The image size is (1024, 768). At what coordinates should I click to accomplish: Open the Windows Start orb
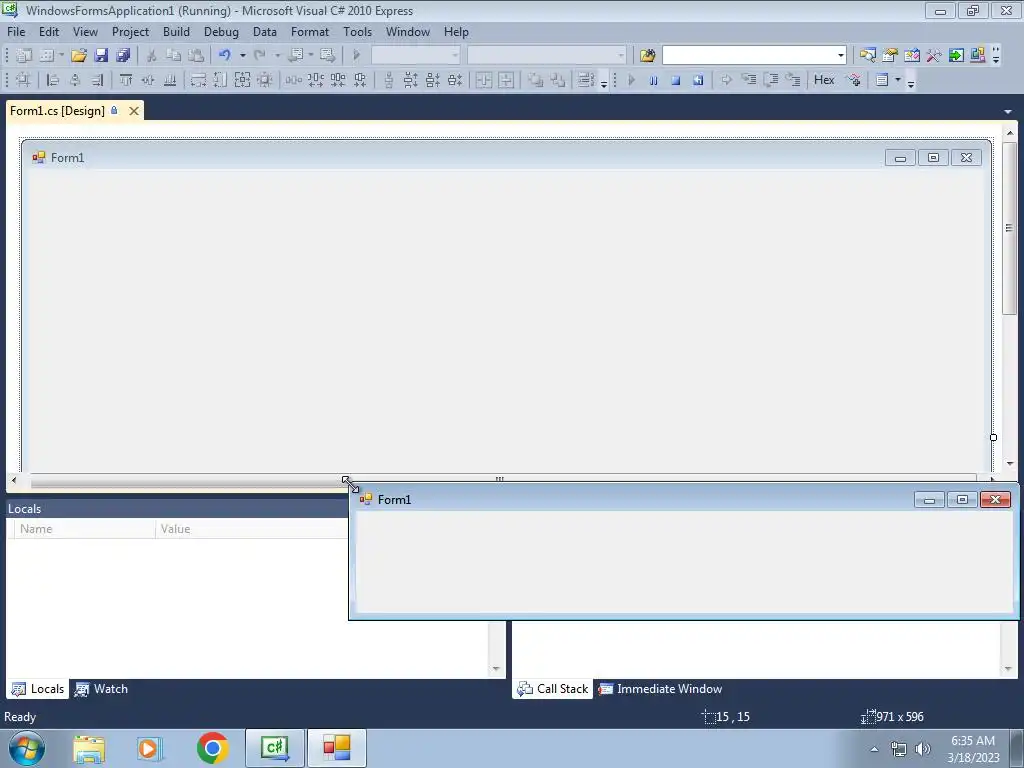(x=27, y=748)
